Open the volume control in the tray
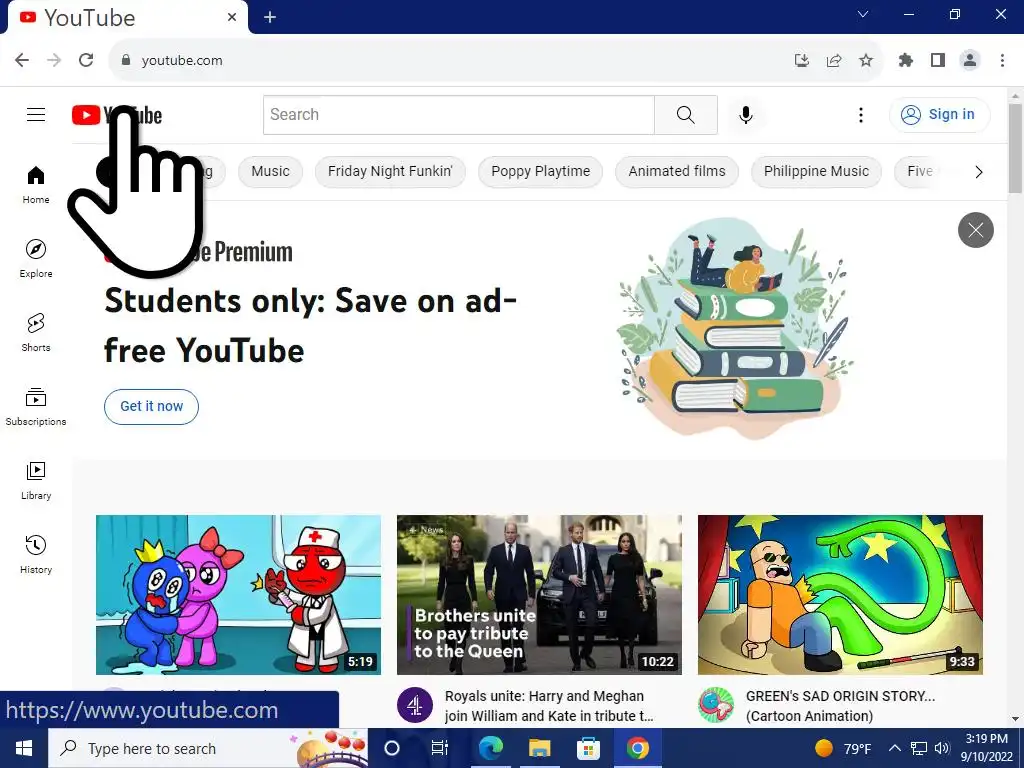Screen dimensions: 1024x768 click(942, 748)
